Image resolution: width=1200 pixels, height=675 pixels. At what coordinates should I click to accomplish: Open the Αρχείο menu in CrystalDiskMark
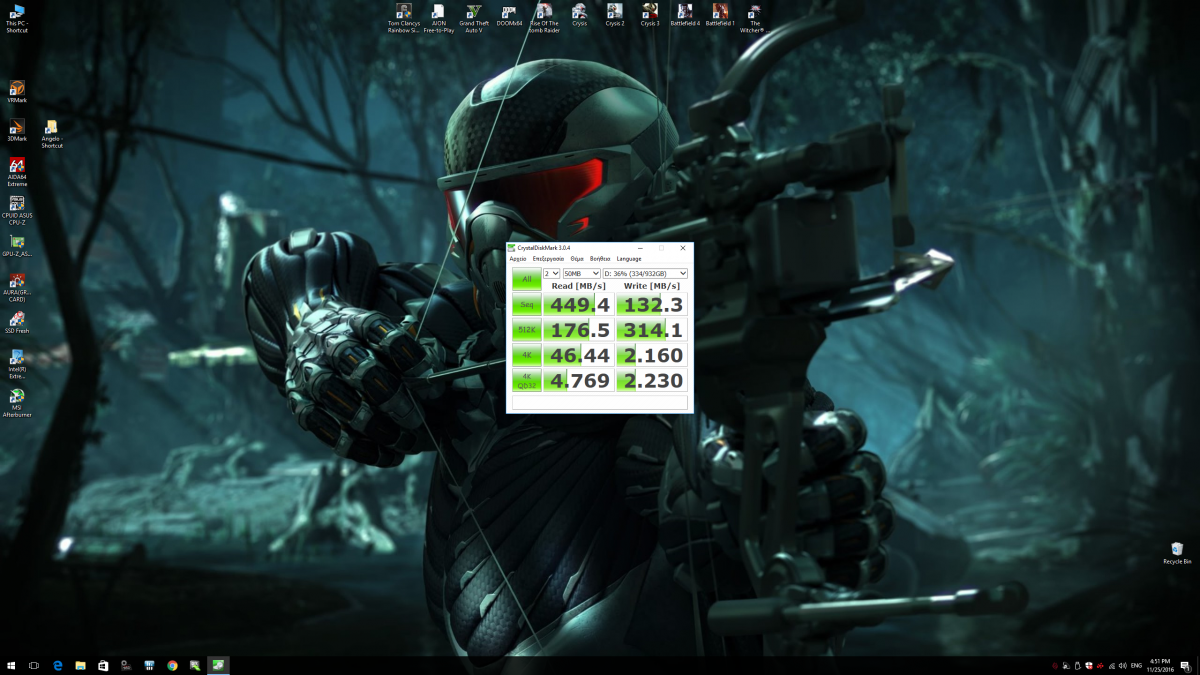(x=518, y=259)
